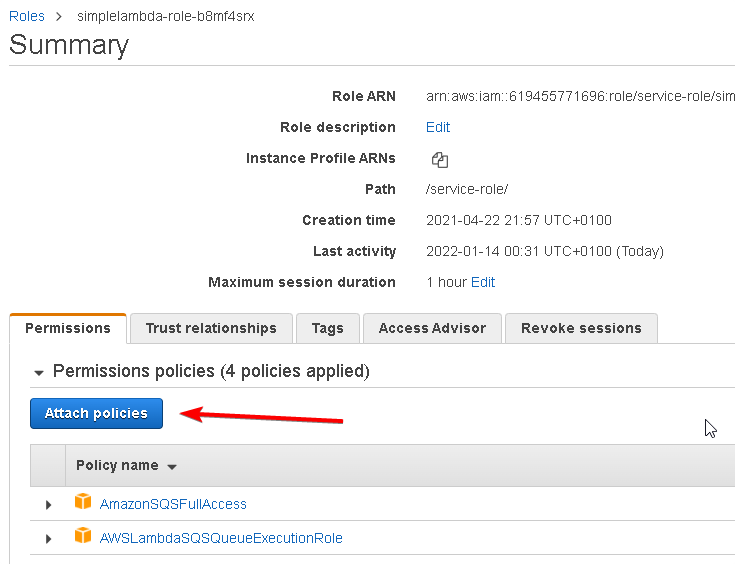Click the Attach policies button

pyautogui.click(x=97, y=414)
